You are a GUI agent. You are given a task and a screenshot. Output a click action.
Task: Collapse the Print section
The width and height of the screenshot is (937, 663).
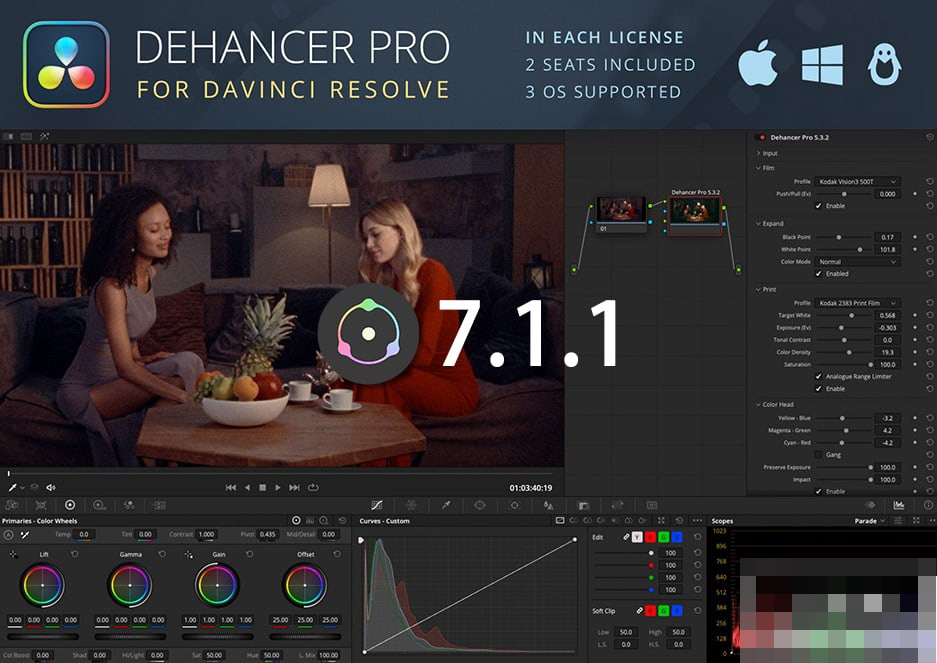tap(758, 289)
